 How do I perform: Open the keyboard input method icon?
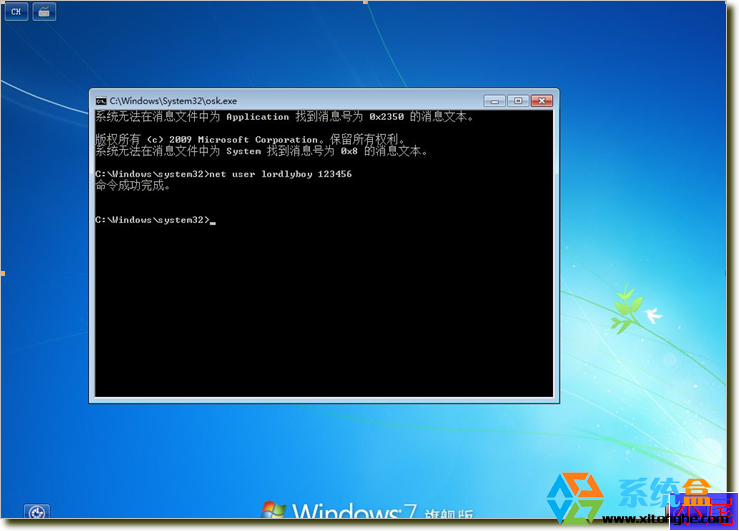click(x=44, y=12)
